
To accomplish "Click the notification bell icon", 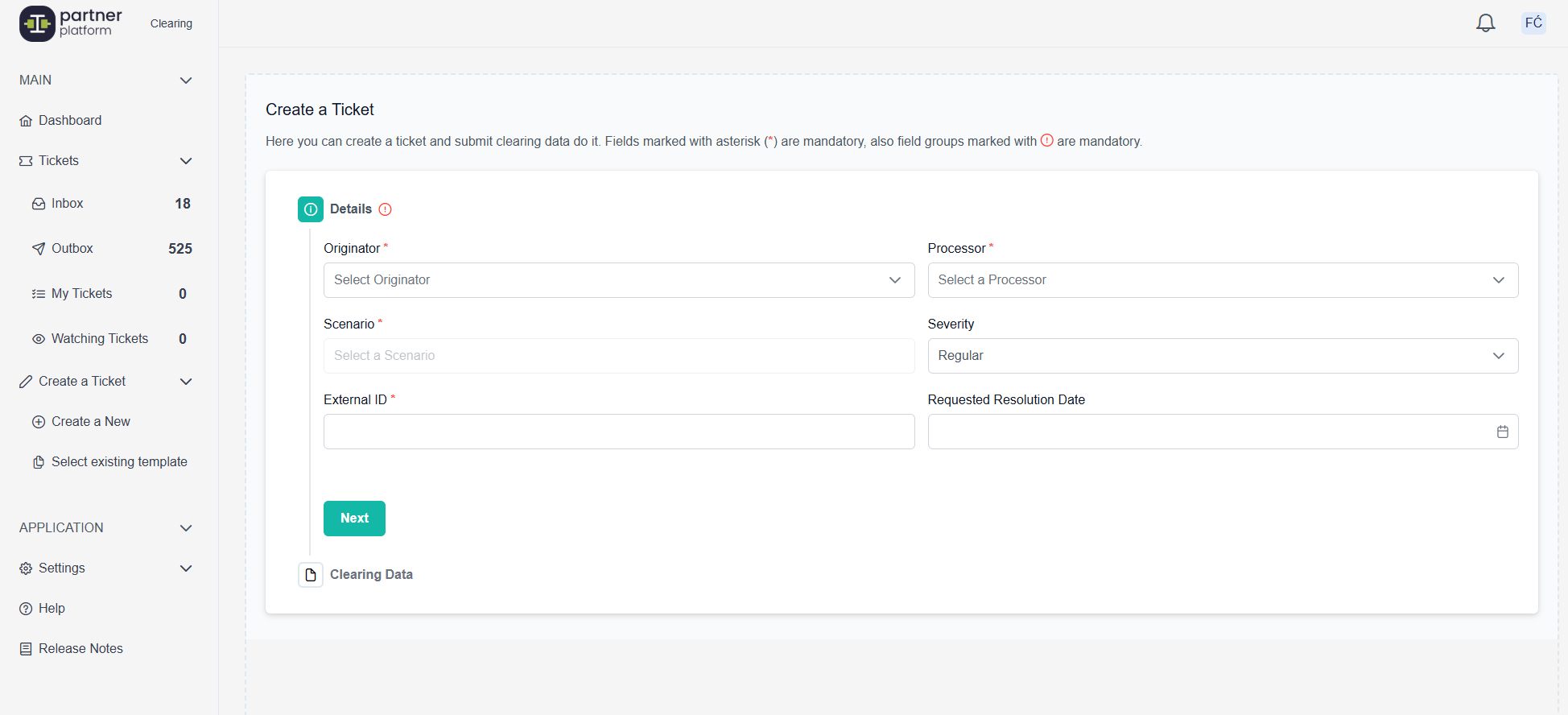I will [1485, 23].
